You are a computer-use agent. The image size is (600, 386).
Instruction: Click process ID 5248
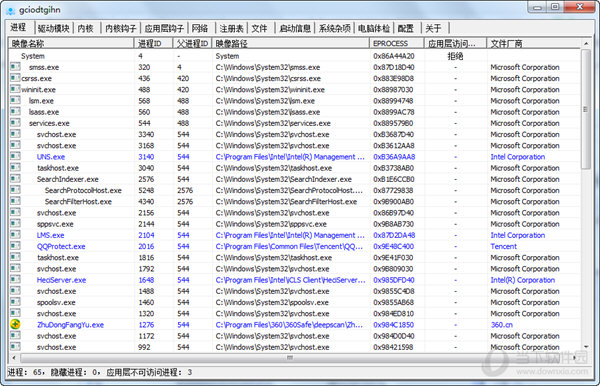coord(146,191)
